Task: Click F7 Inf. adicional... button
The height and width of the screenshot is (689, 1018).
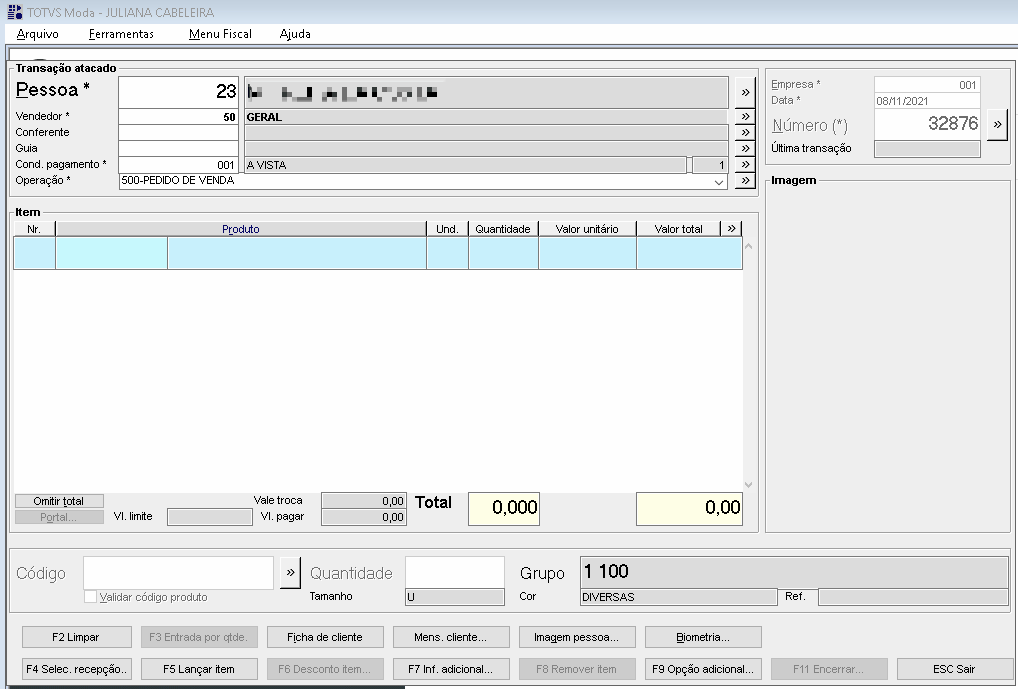Action: pos(451,669)
